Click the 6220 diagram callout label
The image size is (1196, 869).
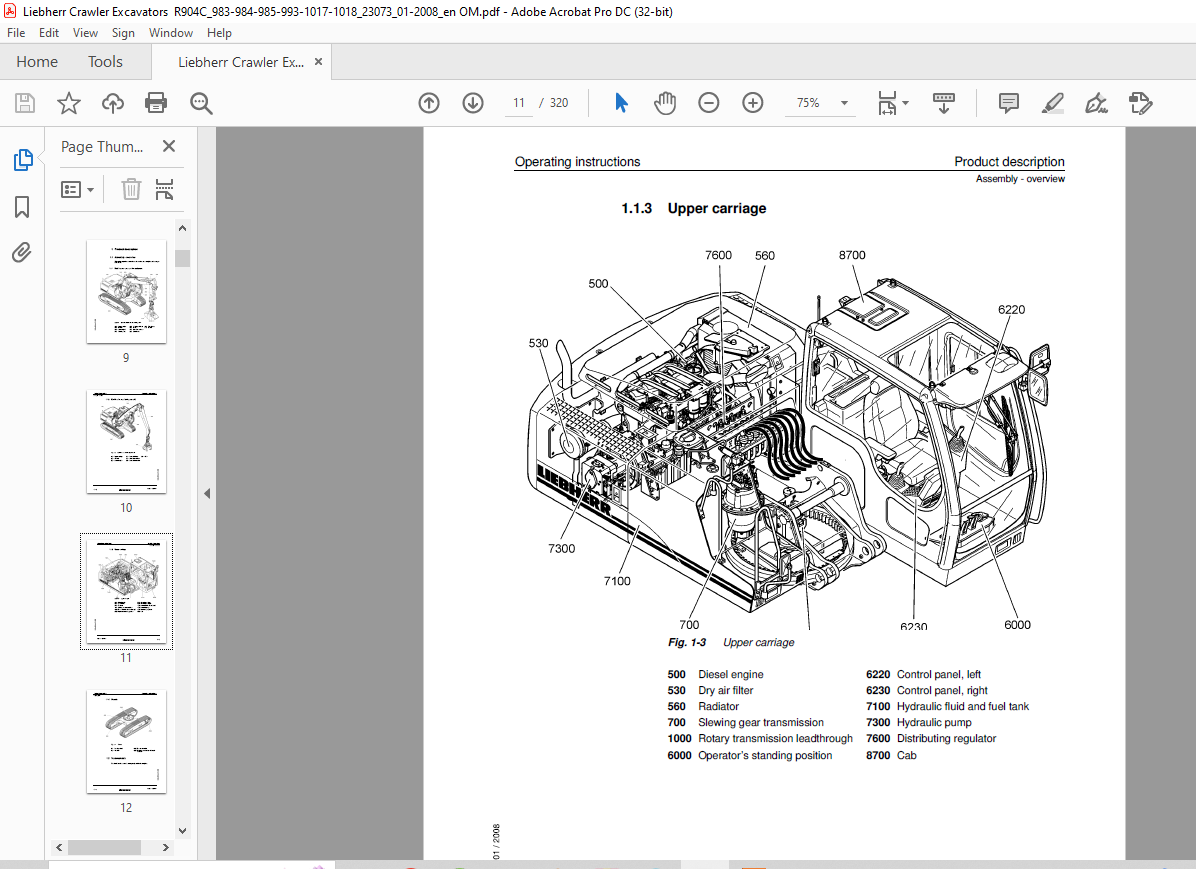(x=1011, y=309)
